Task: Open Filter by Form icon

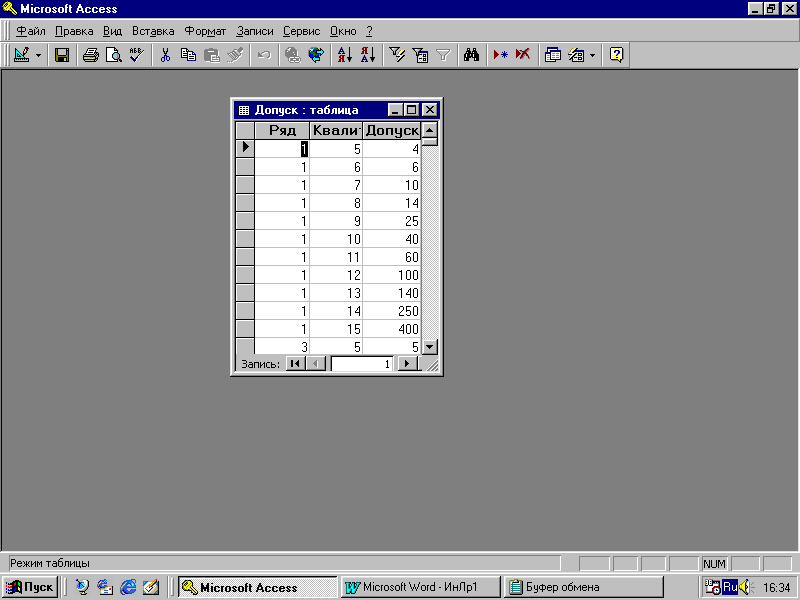Action: (x=420, y=55)
